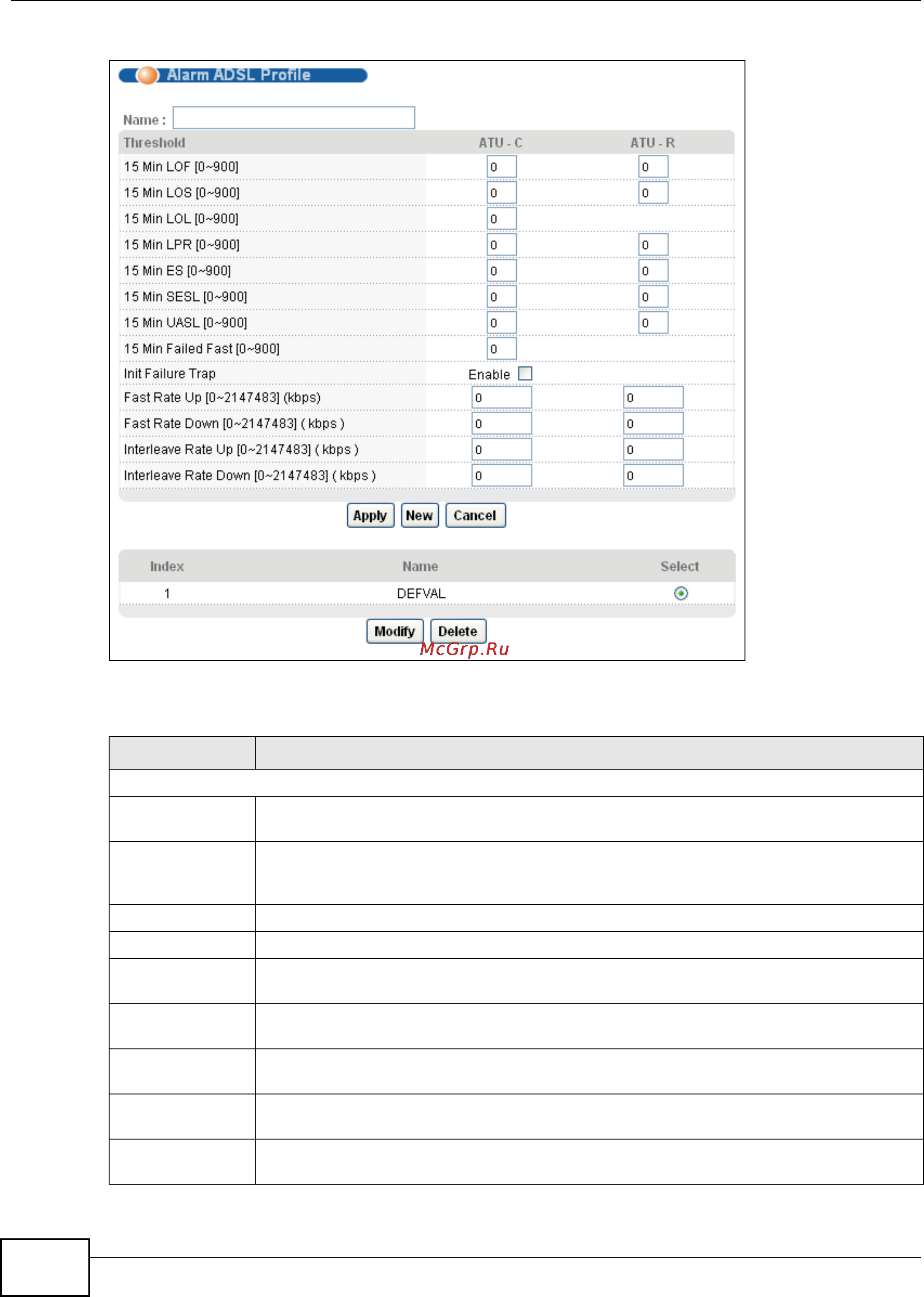Click ATU-C field for Fast Rate Up
This screenshot has width=924, height=1297.
tap(501, 397)
